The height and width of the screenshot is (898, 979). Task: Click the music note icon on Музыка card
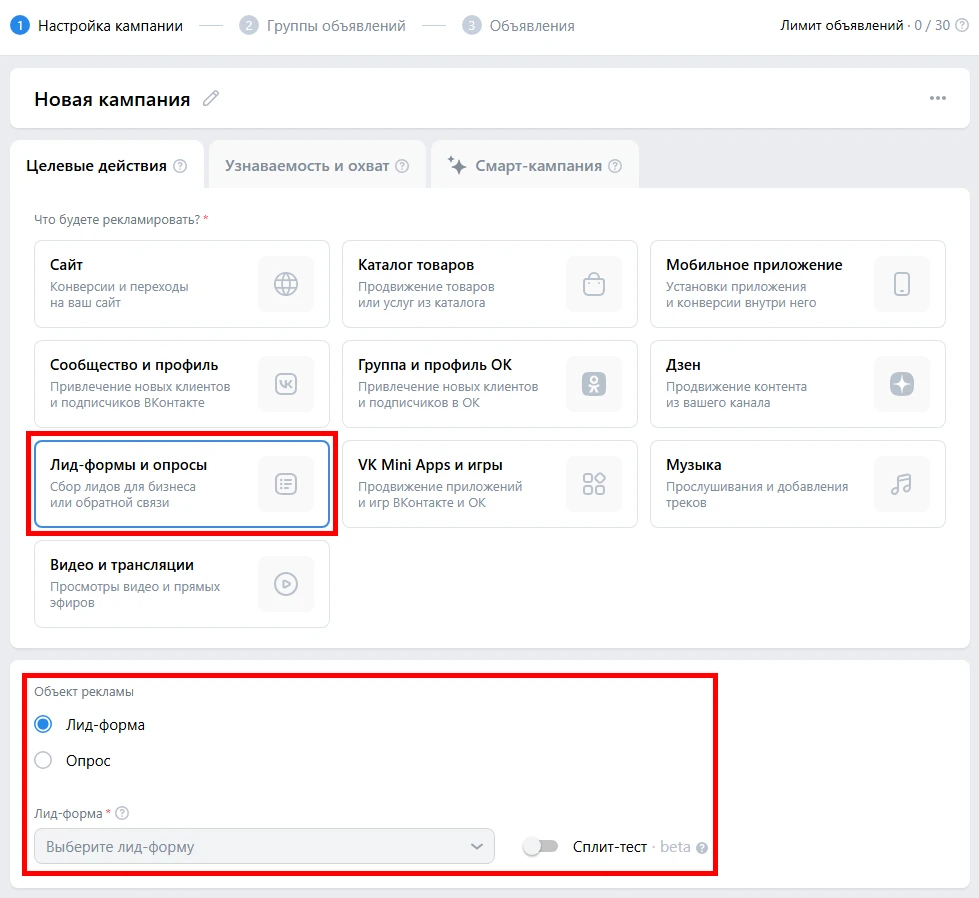pyautogui.click(x=902, y=484)
